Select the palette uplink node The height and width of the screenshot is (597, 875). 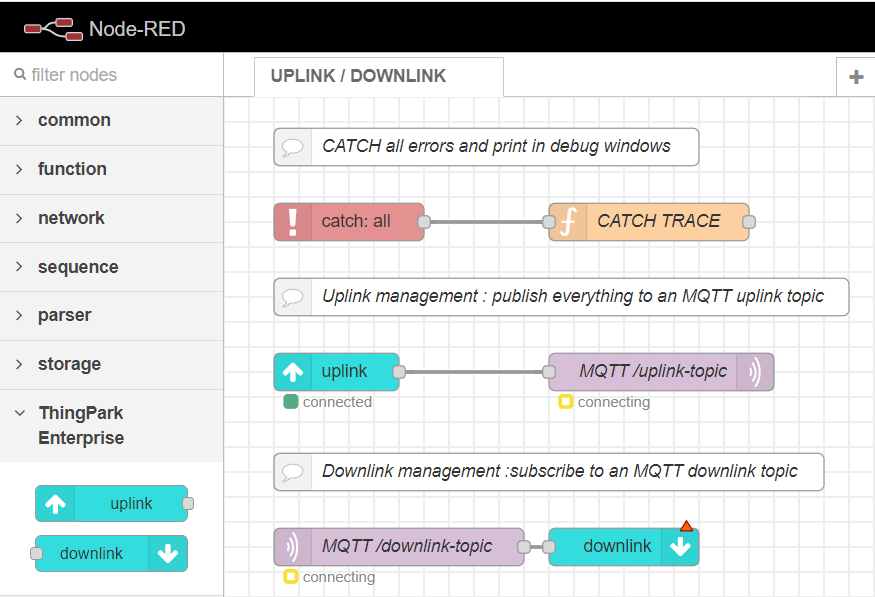pyautogui.click(x=111, y=504)
